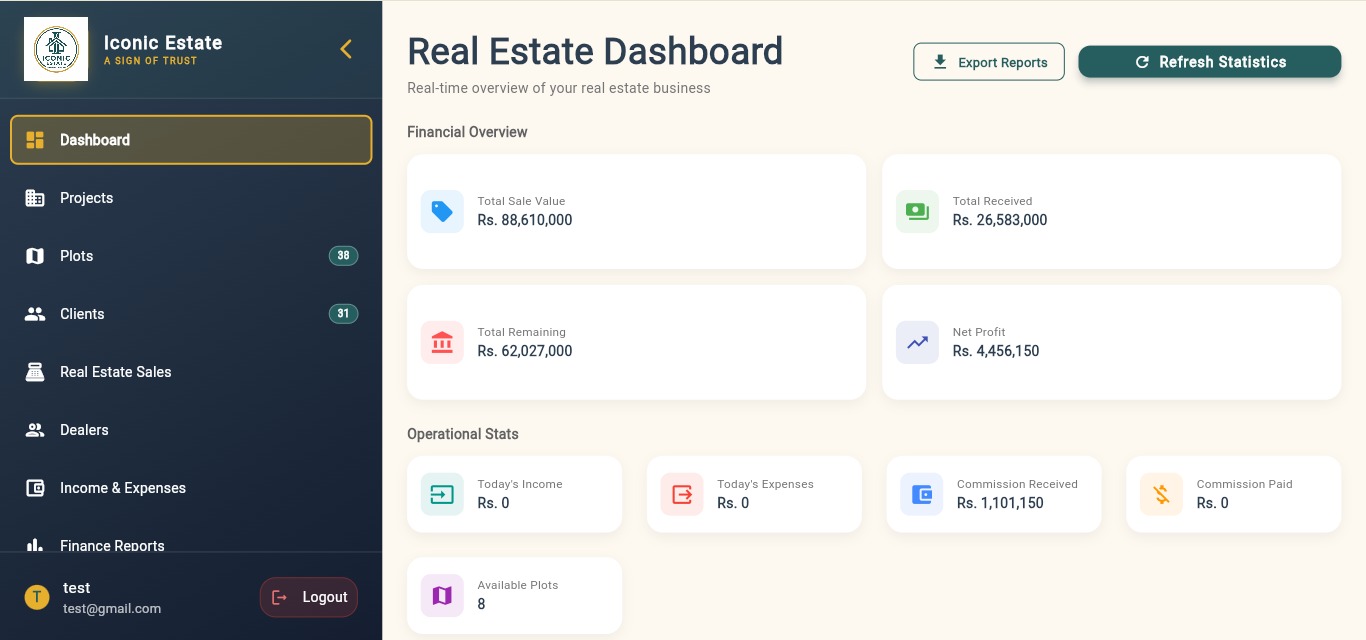Click the Total Sale Value amount Rs. 88,610,000

click(x=525, y=220)
